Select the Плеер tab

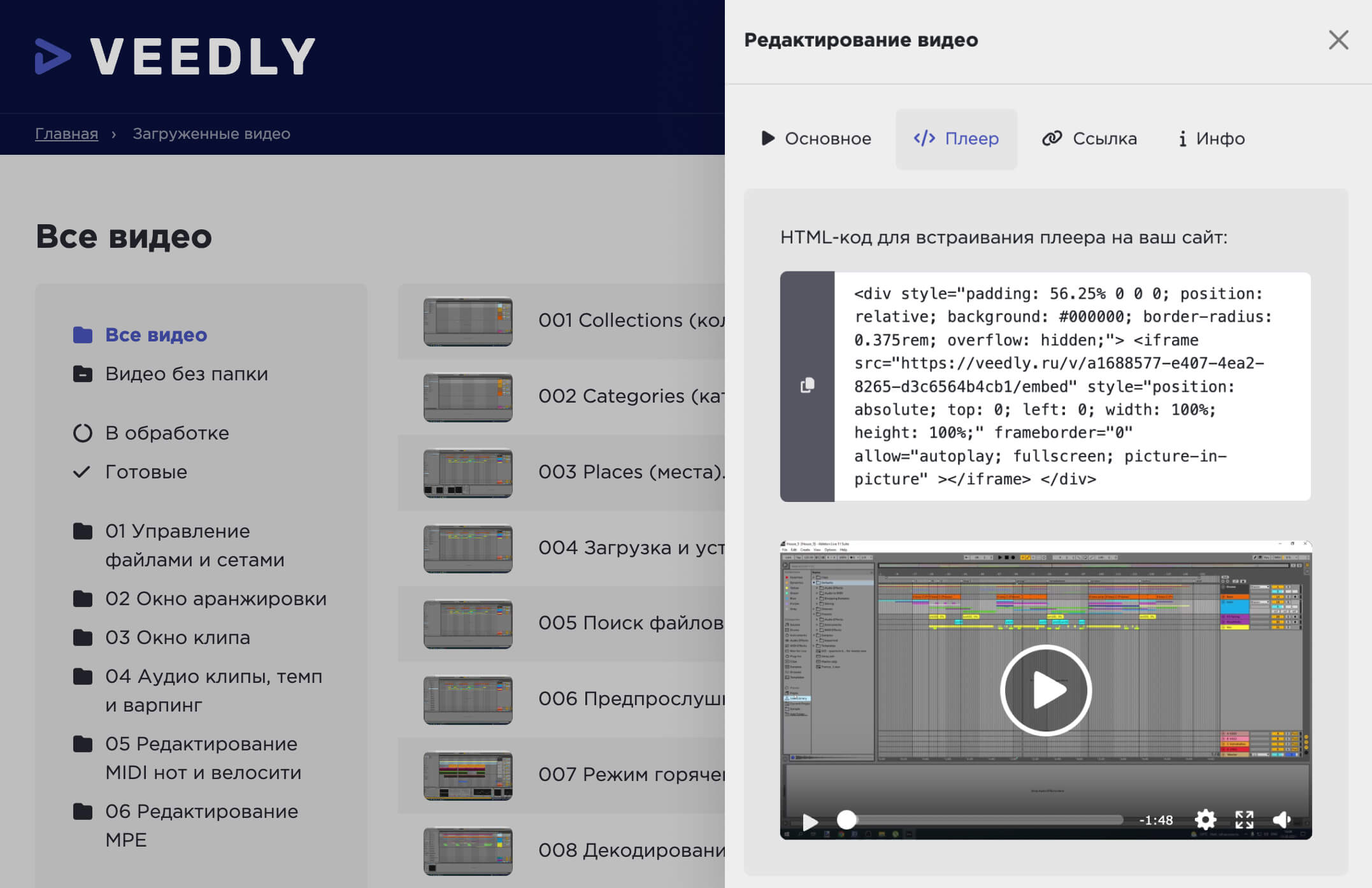click(956, 139)
